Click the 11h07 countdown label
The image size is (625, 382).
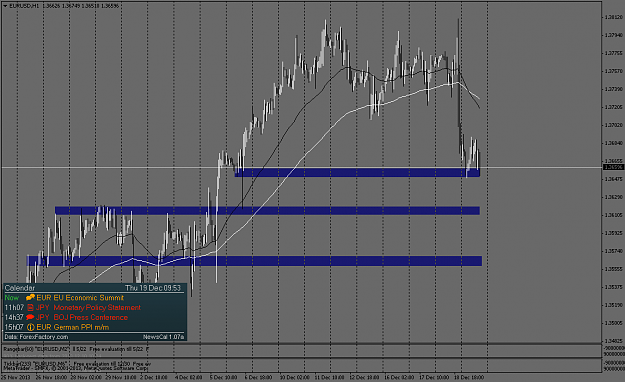click(14, 307)
